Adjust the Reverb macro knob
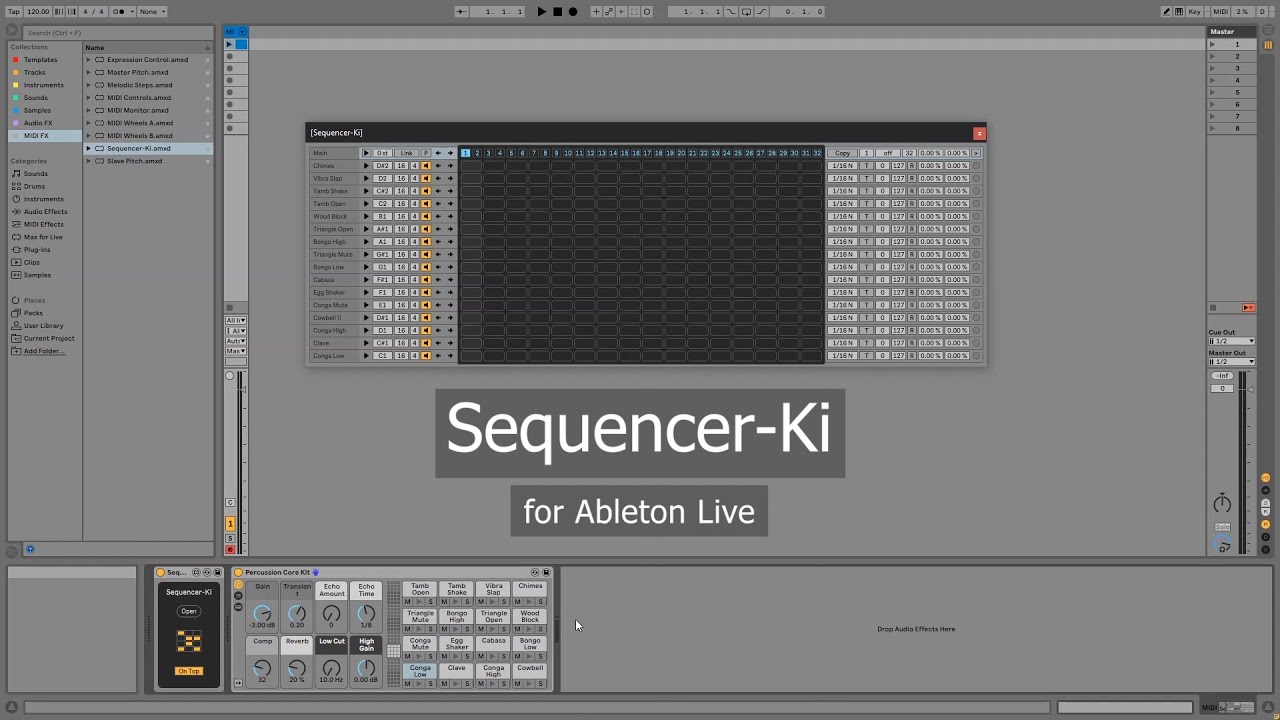1280x720 pixels. click(x=296, y=668)
